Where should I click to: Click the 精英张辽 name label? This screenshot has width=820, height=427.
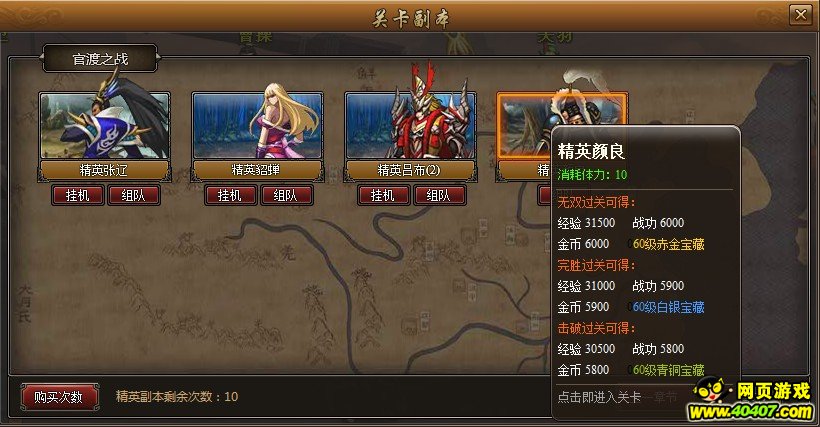point(104,170)
